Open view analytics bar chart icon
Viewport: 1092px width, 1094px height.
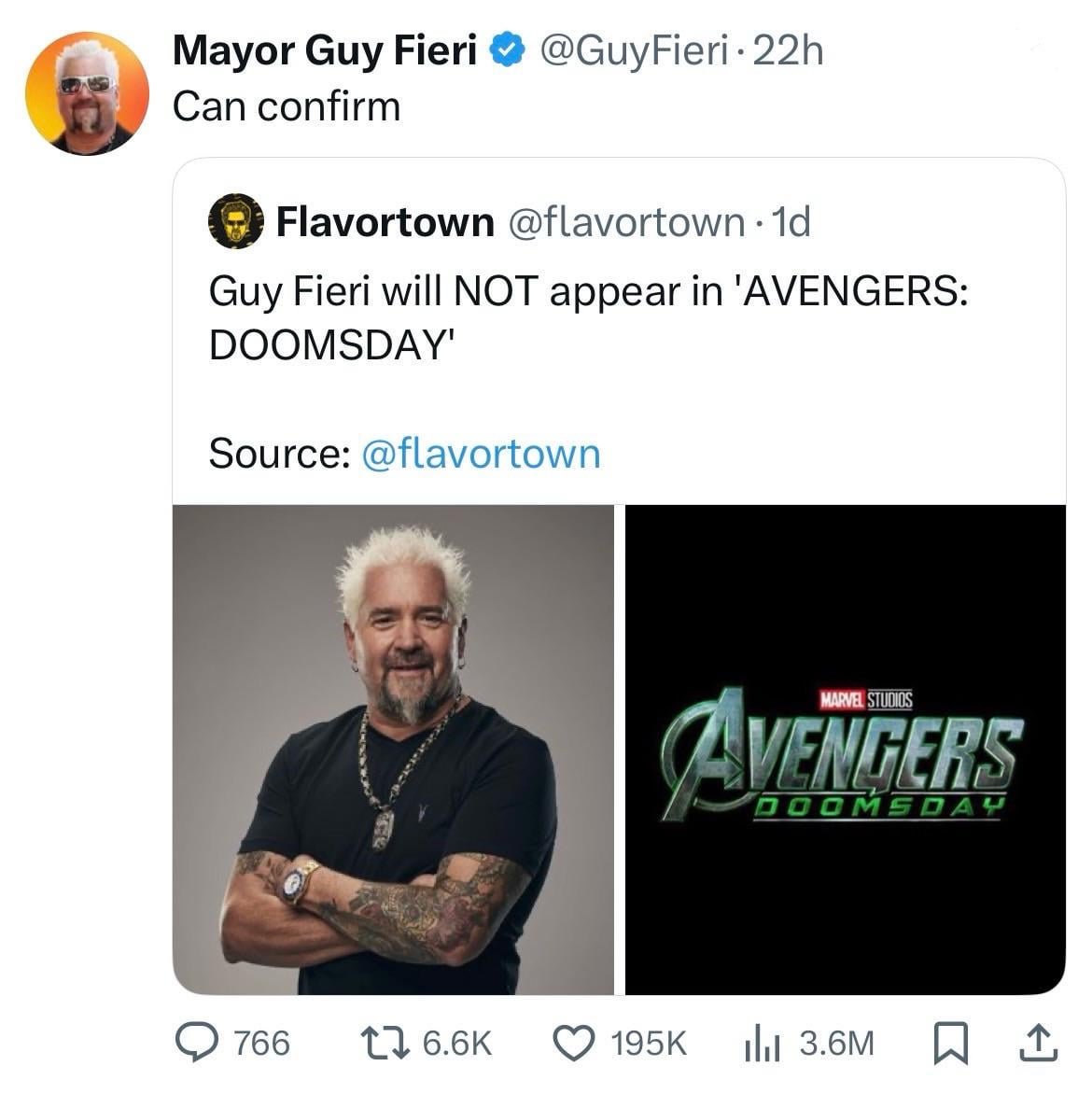pyautogui.click(x=759, y=1043)
